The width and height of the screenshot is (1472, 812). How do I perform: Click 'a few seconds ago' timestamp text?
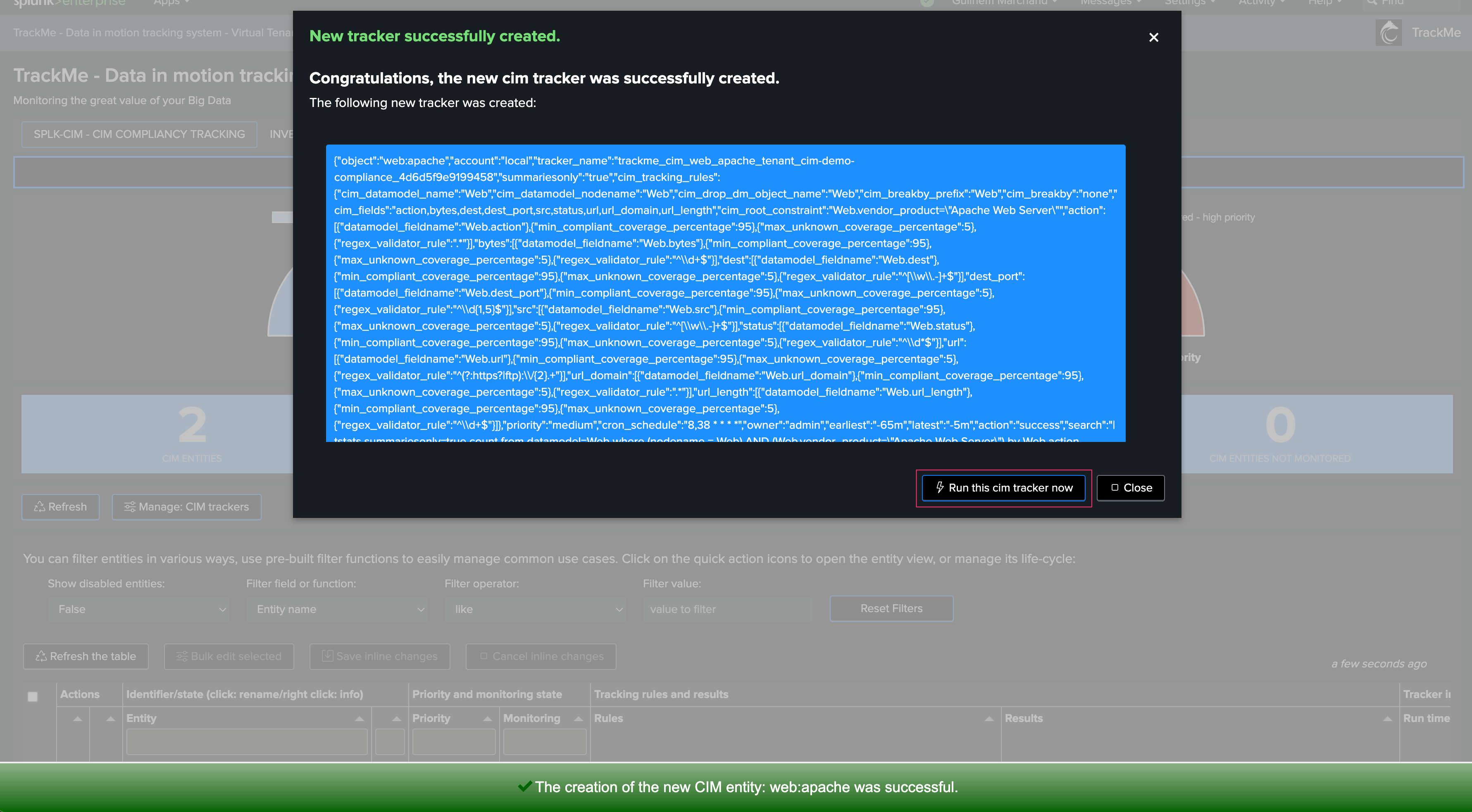1379,664
